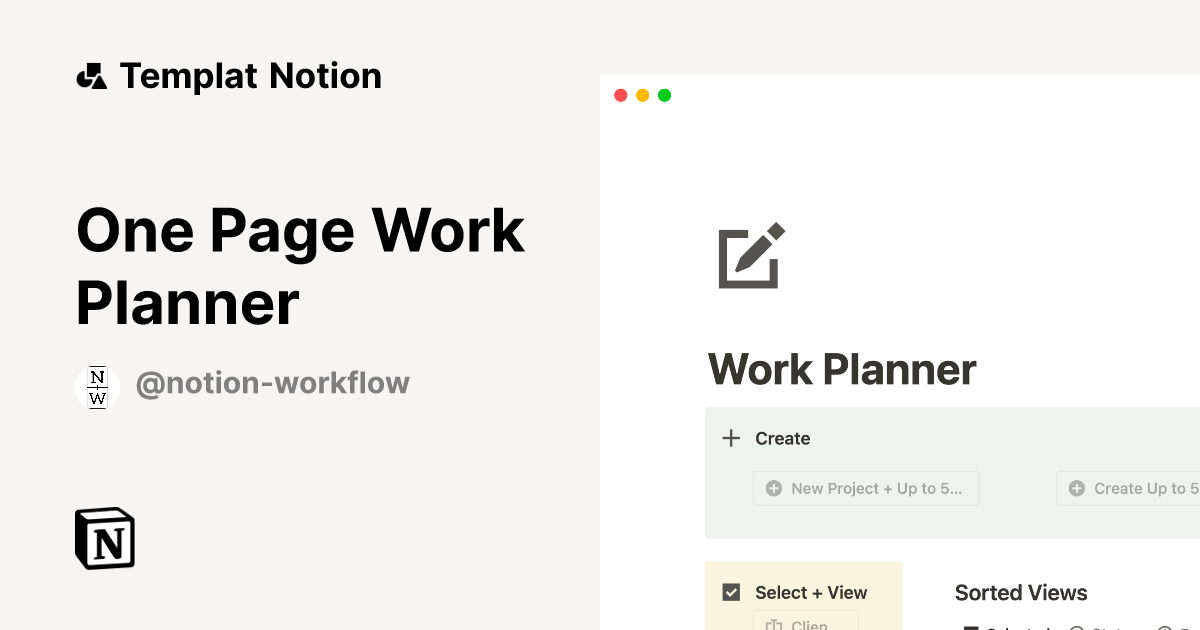
Task: Click the red traffic light control
Action: [x=620, y=95]
